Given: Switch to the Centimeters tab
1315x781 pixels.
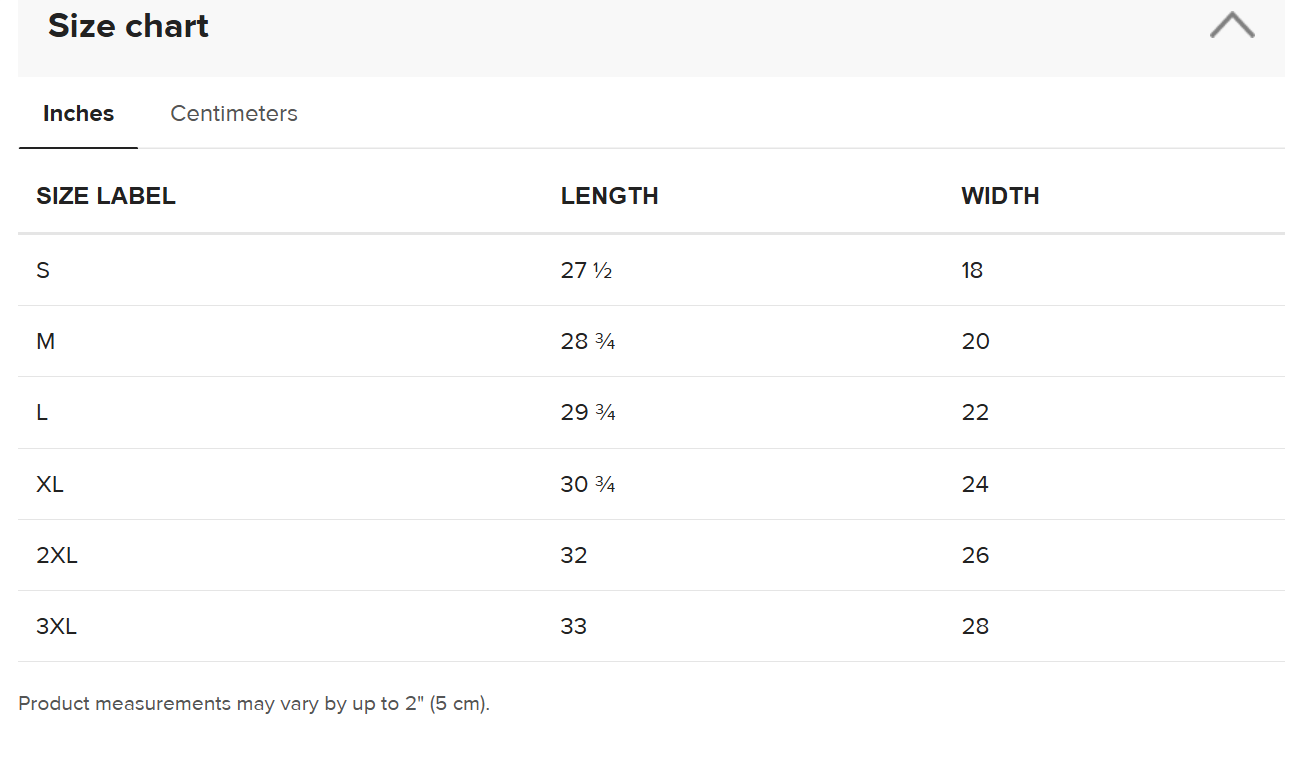Looking at the screenshot, I should 234,114.
